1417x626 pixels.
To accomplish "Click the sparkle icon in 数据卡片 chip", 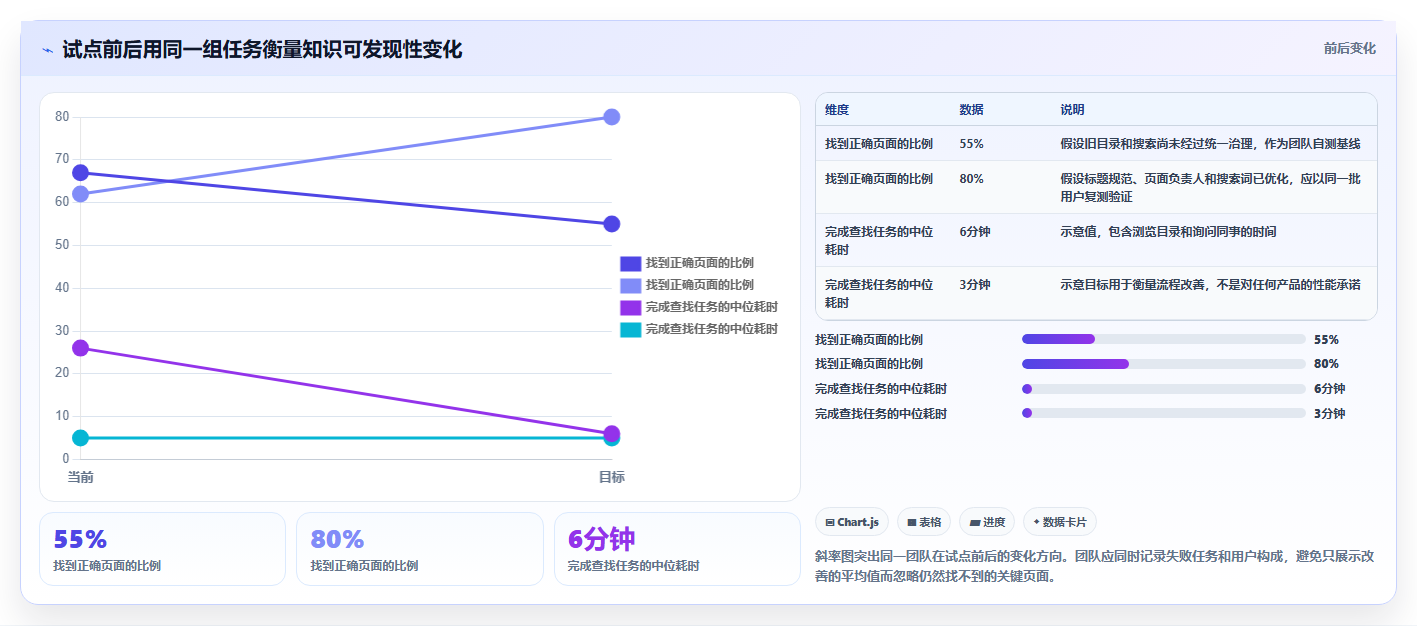I will pos(1037,522).
